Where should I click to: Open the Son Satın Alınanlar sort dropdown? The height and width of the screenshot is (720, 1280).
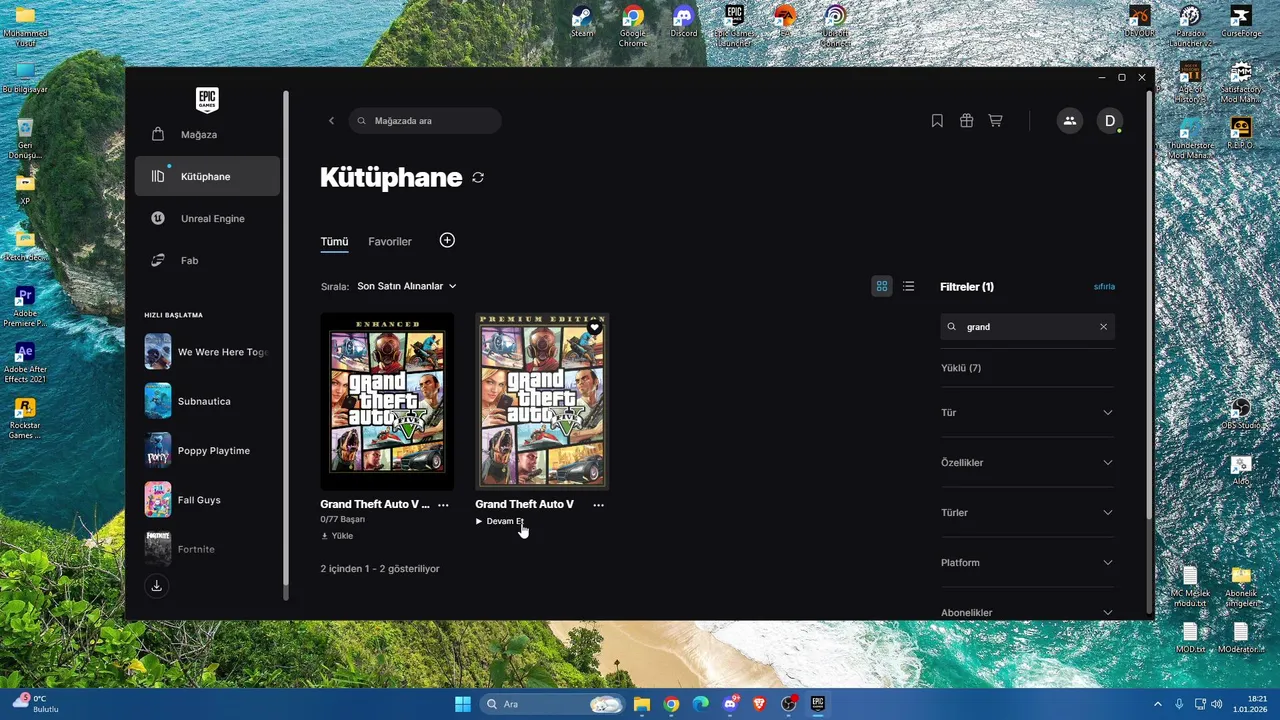tap(407, 286)
